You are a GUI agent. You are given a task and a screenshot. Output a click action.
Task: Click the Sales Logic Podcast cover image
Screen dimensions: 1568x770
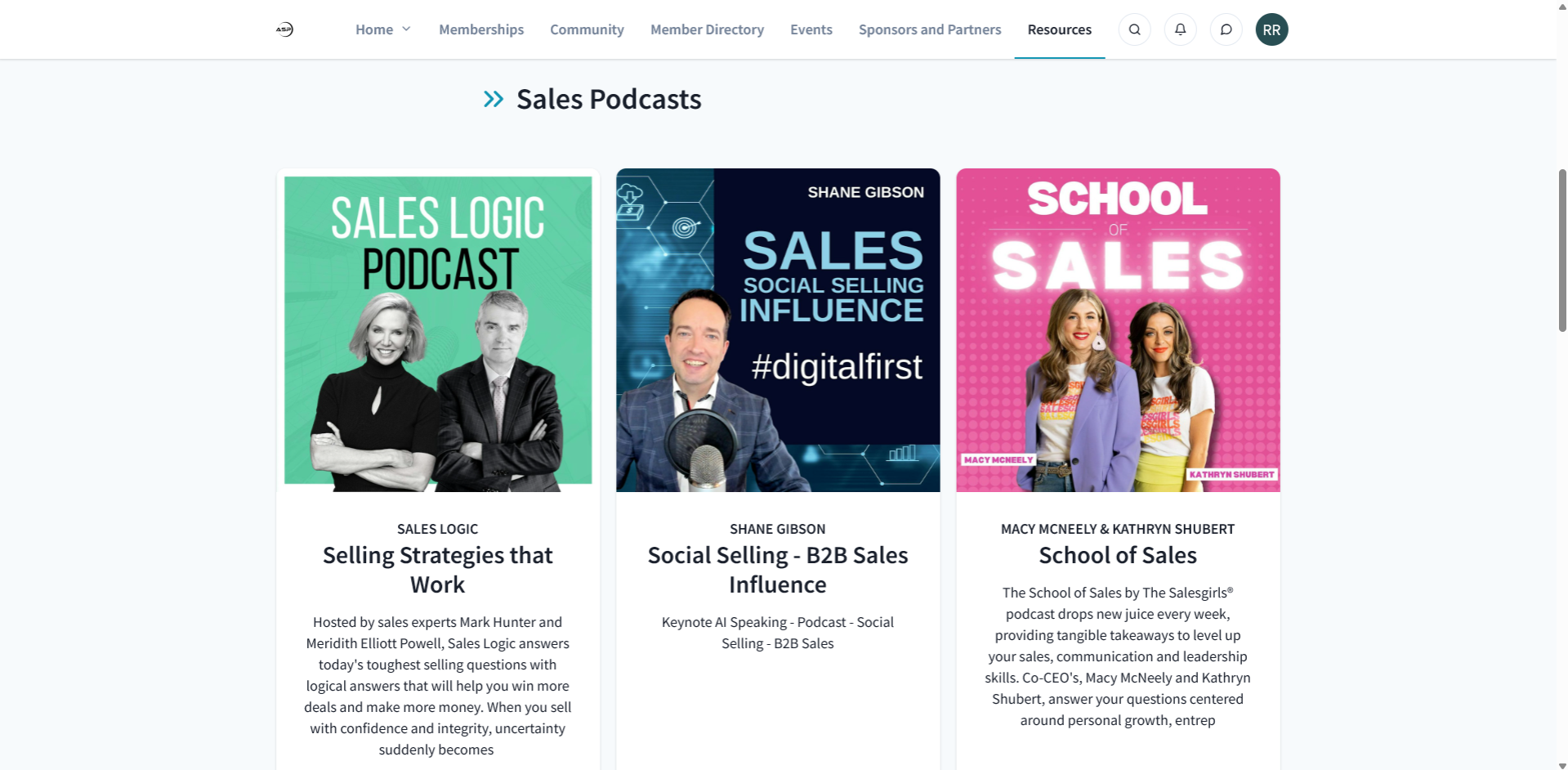click(x=438, y=330)
